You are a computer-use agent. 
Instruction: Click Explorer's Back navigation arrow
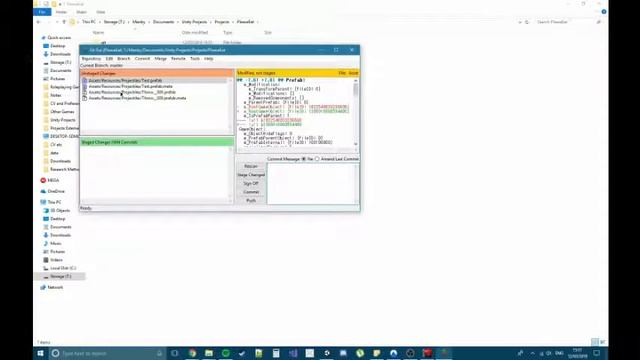[x=38, y=22]
